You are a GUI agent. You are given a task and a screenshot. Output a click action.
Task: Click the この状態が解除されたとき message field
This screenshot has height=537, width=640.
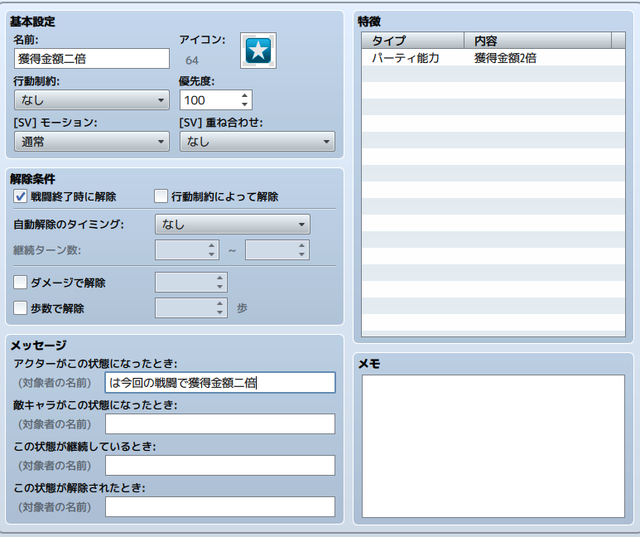coord(220,507)
